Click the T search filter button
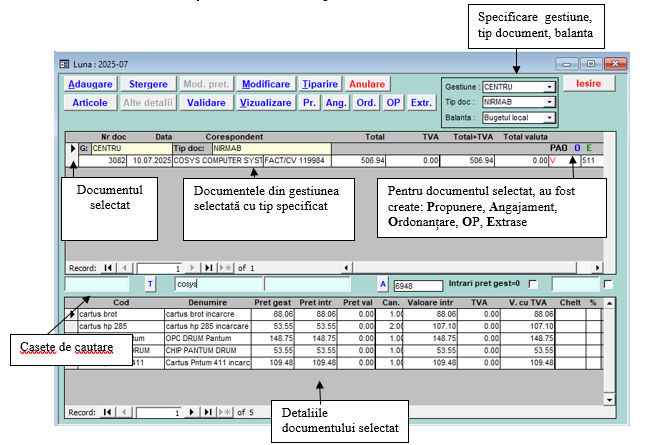The width and height of the screenshot is (658, 445). pos(151,284)
